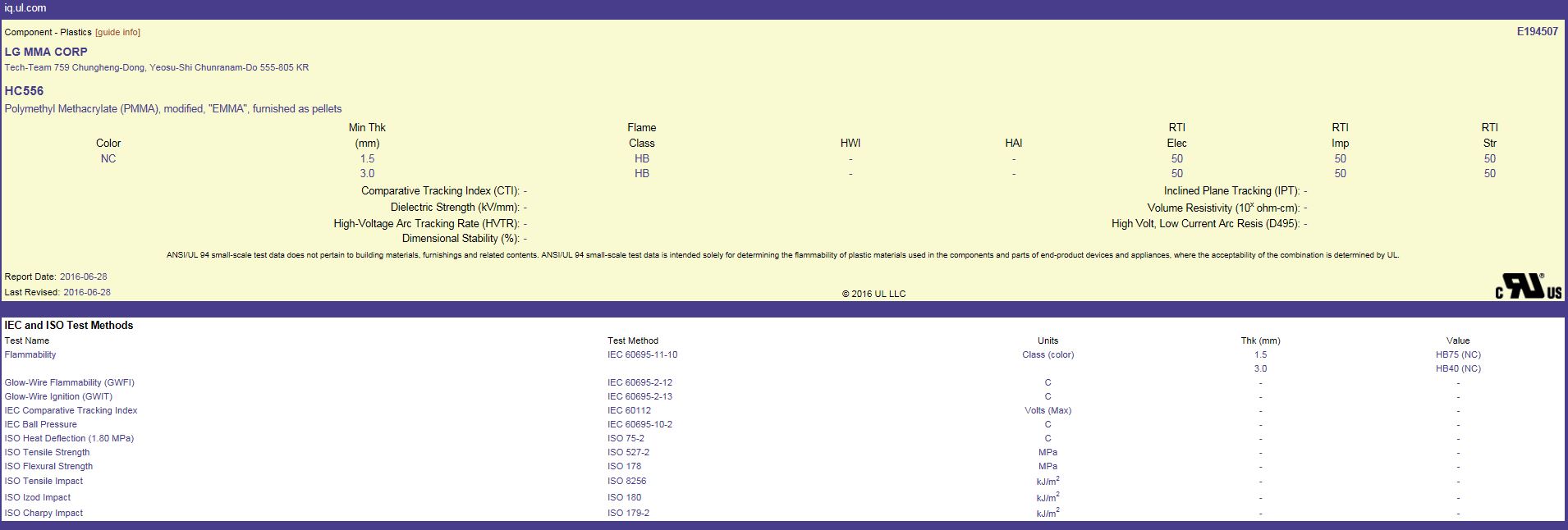1568x530 pixels.
Task: Click test method IEC 60695-2-13
Action: click(640, 396)
